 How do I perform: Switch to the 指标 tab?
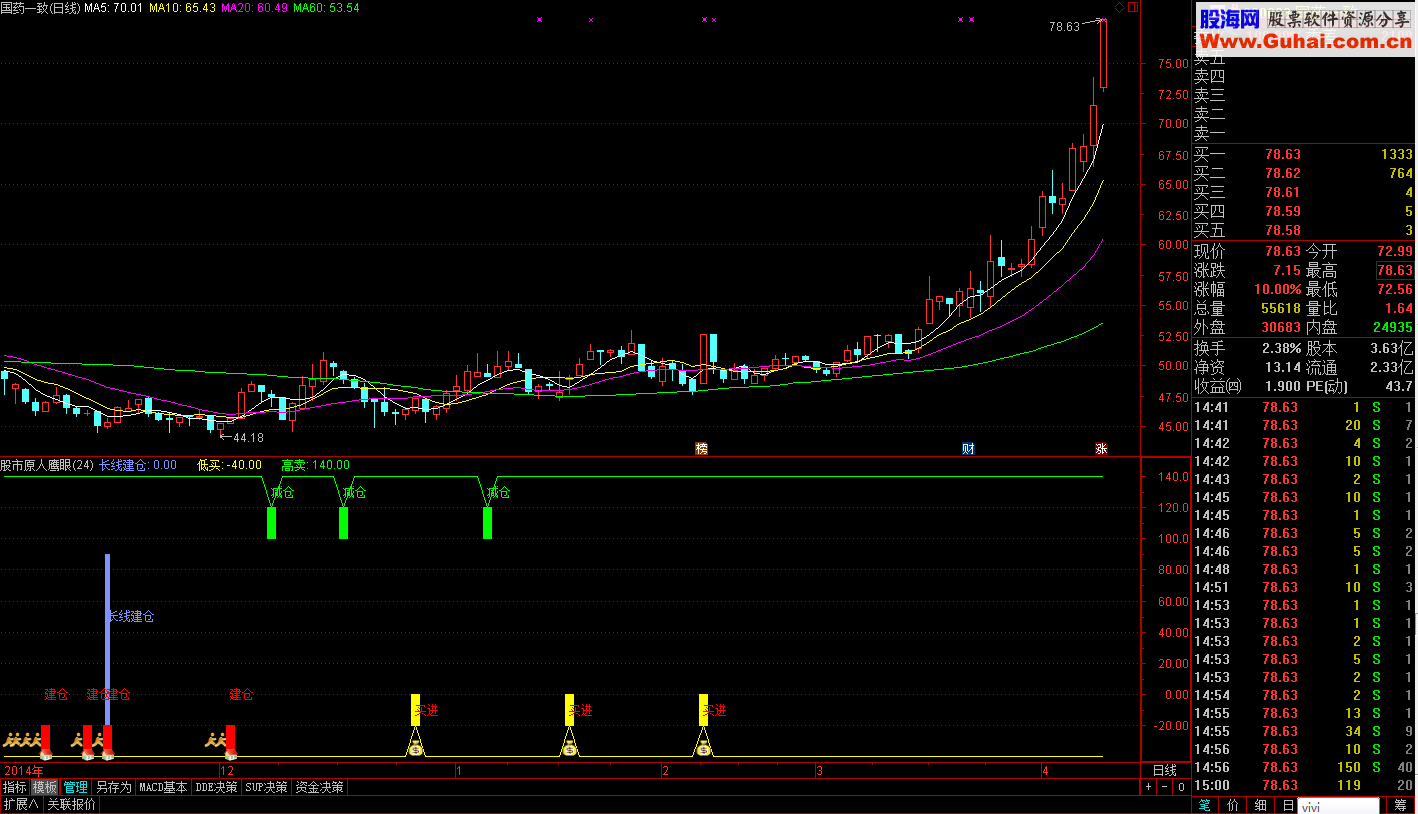point(15,788)
